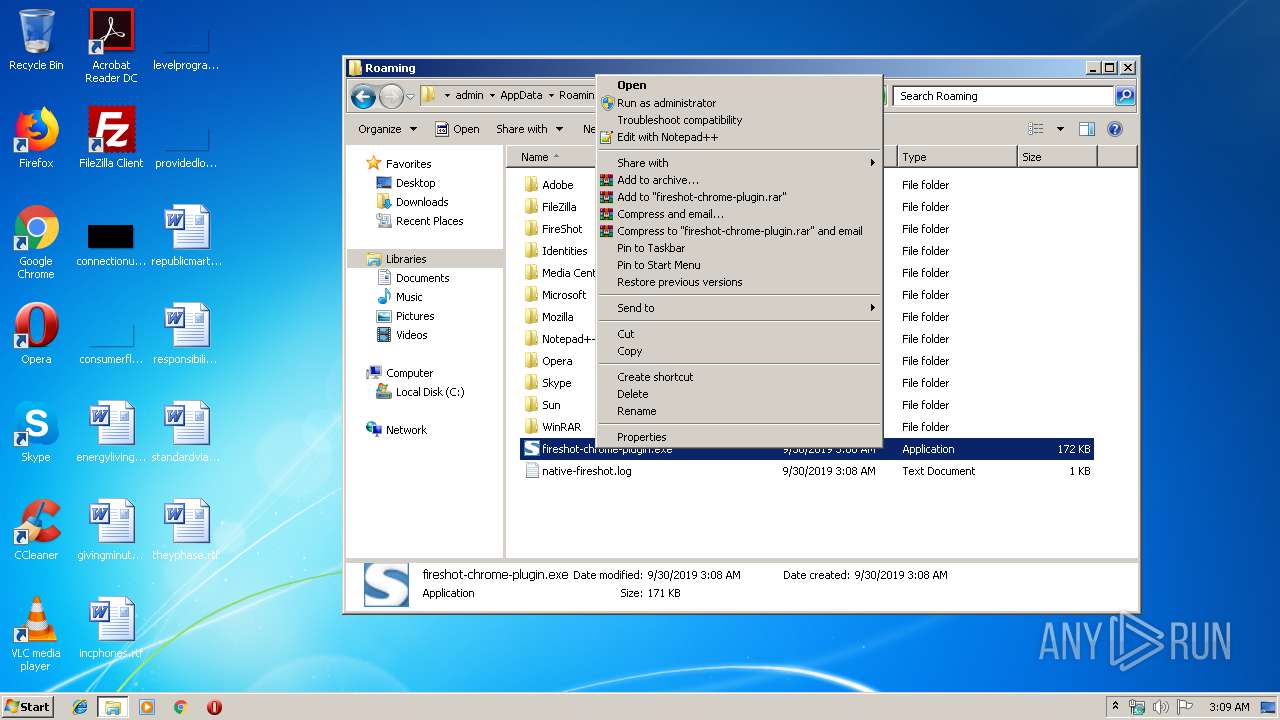
Task: Choose Pin to Taskbar
Action: click(739, 248)
